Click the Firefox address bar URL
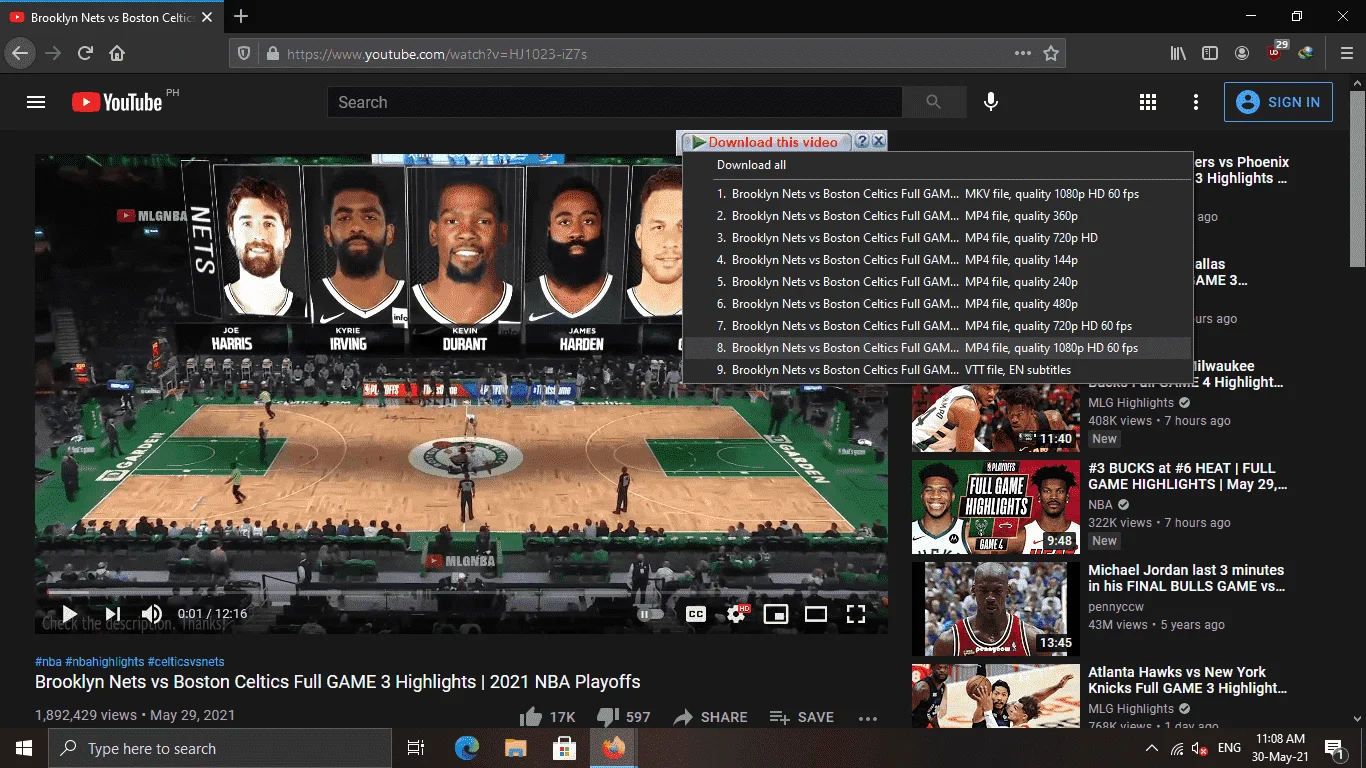This screenshot has width=1366, height=768. [x=437, y=54]
